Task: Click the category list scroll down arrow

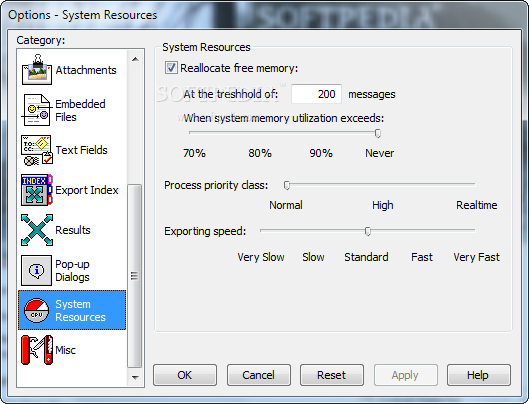Action: pos(135,377)
